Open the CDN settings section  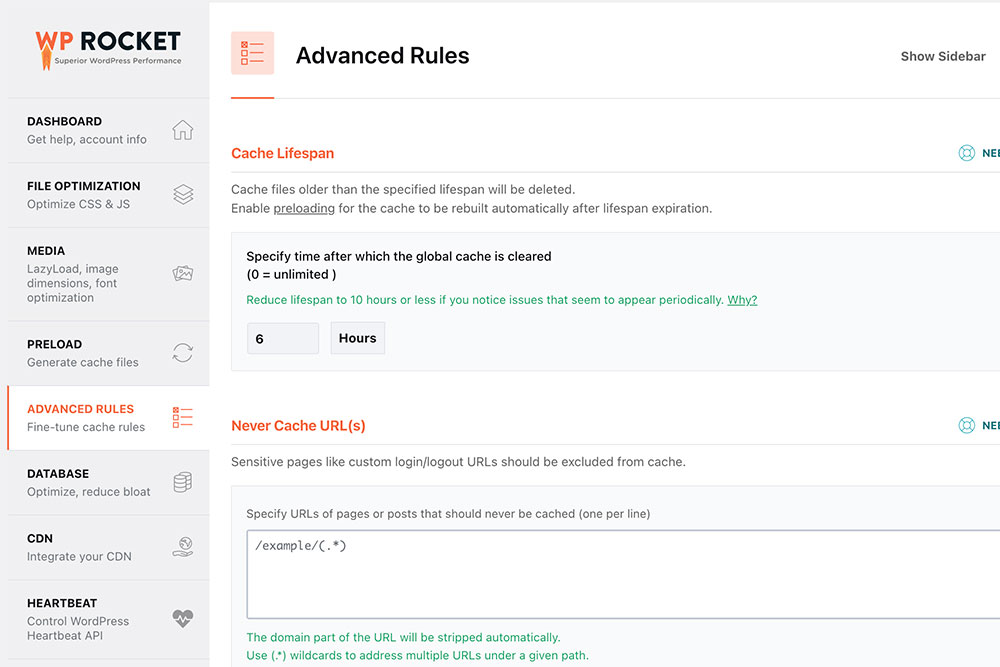[x=108, y=548]
